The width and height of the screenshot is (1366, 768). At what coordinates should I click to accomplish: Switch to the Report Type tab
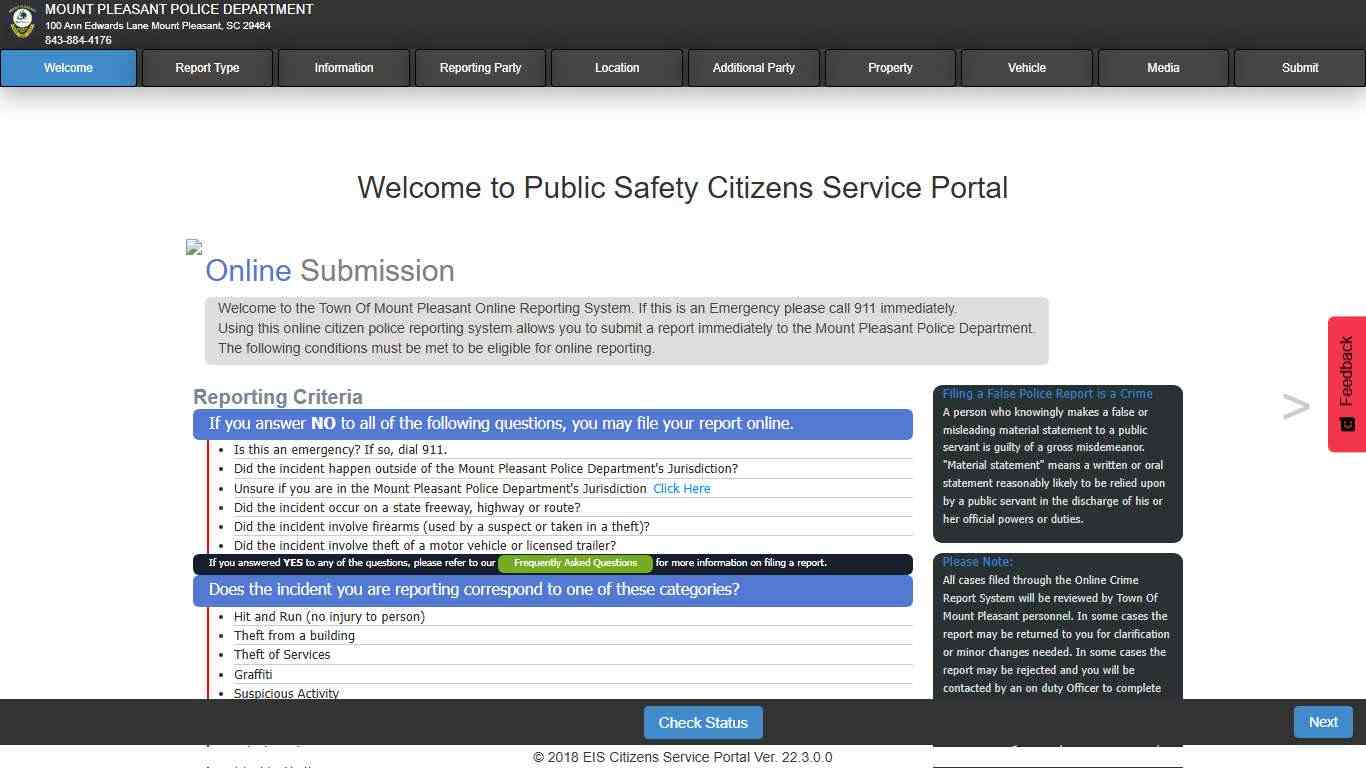click(x=206, y=68)
